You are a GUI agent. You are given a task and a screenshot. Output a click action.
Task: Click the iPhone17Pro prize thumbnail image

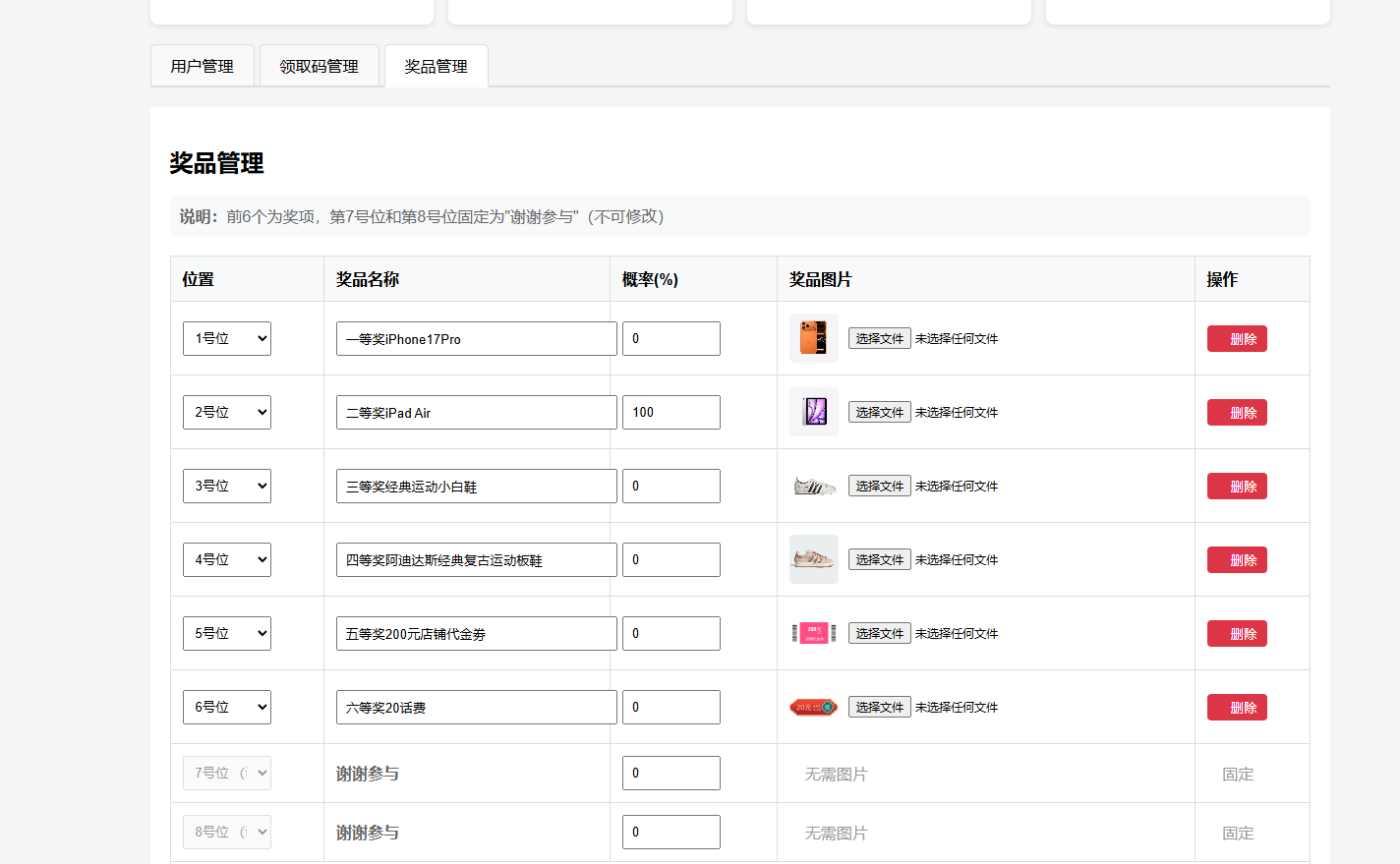click(813, 338)
